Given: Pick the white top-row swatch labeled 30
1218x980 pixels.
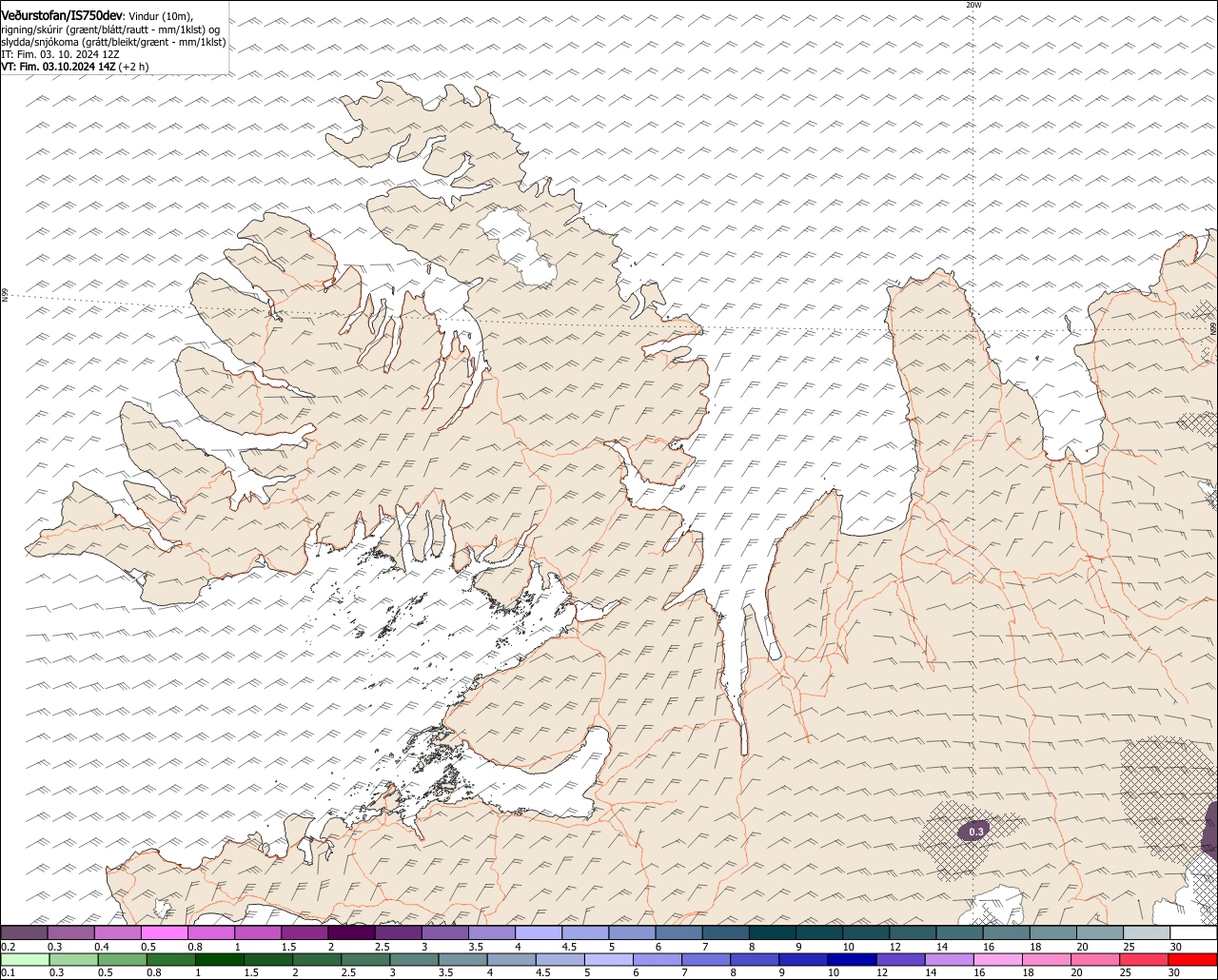Looking at the screenshot, I should 1193,932.
